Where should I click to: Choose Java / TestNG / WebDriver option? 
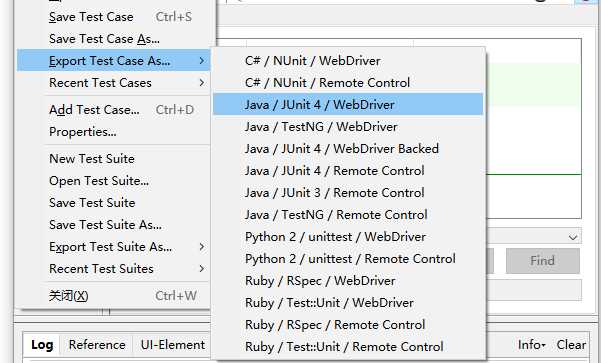[x=348, y=126]
